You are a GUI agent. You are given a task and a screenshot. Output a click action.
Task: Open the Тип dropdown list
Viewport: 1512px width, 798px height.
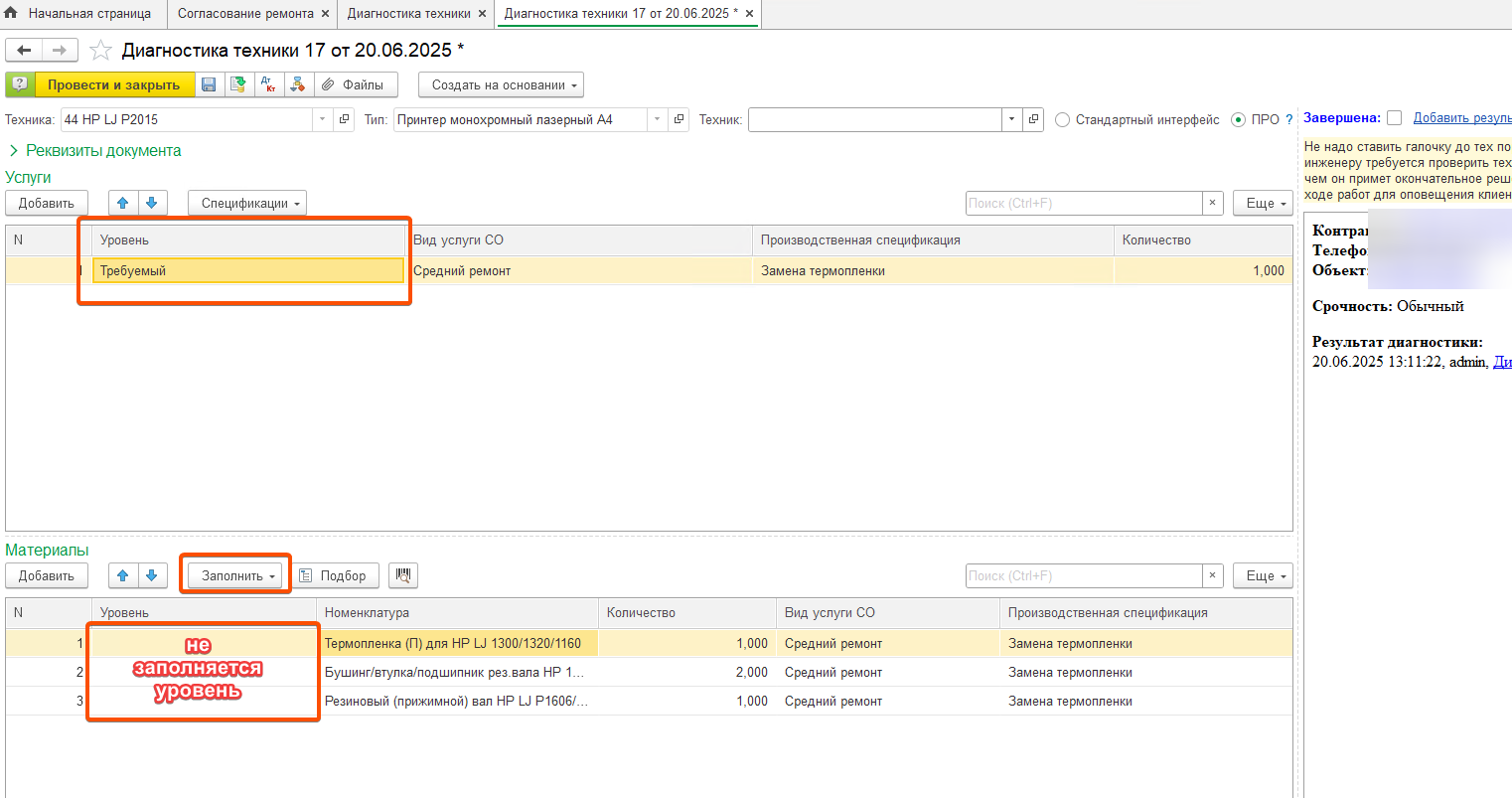pos(658,119)
